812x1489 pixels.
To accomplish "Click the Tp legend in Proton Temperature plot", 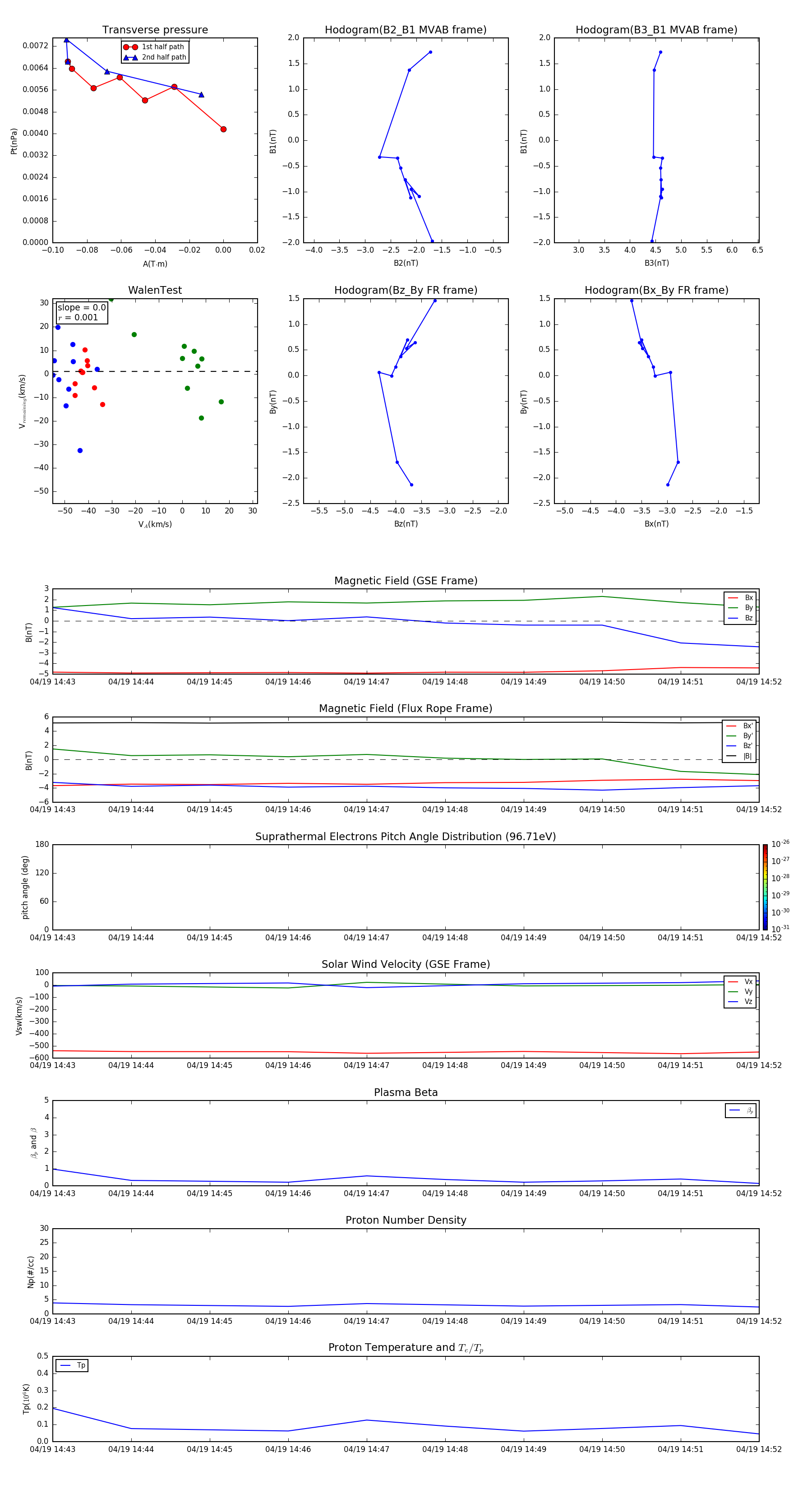I will (72, 1366).
